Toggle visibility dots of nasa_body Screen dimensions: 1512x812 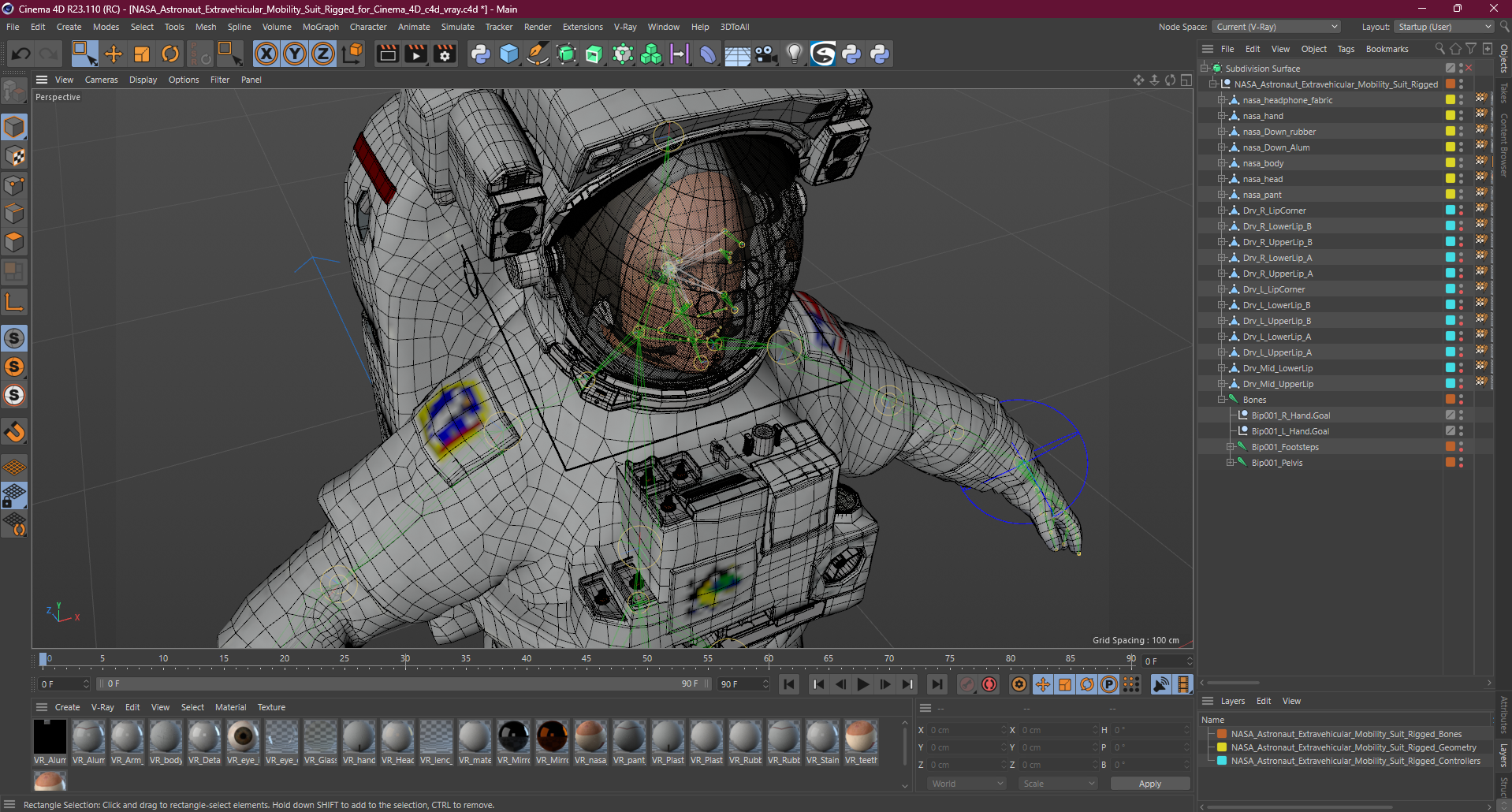pos(1461,163)
